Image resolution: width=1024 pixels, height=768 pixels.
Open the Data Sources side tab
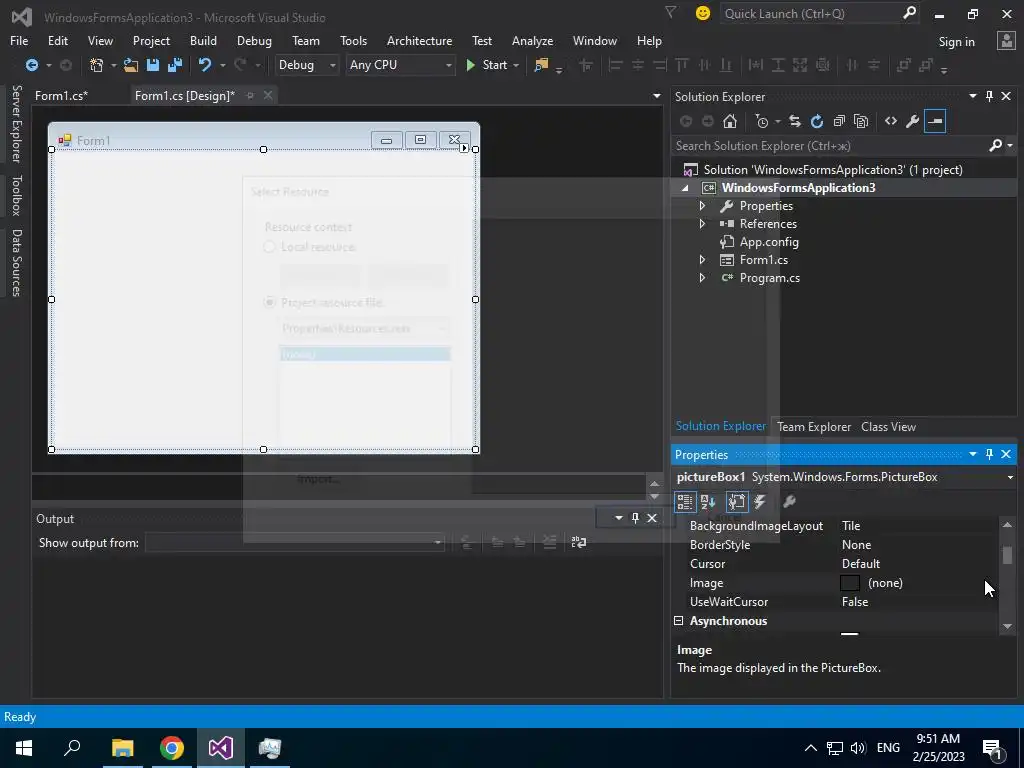tap(16, 263)
